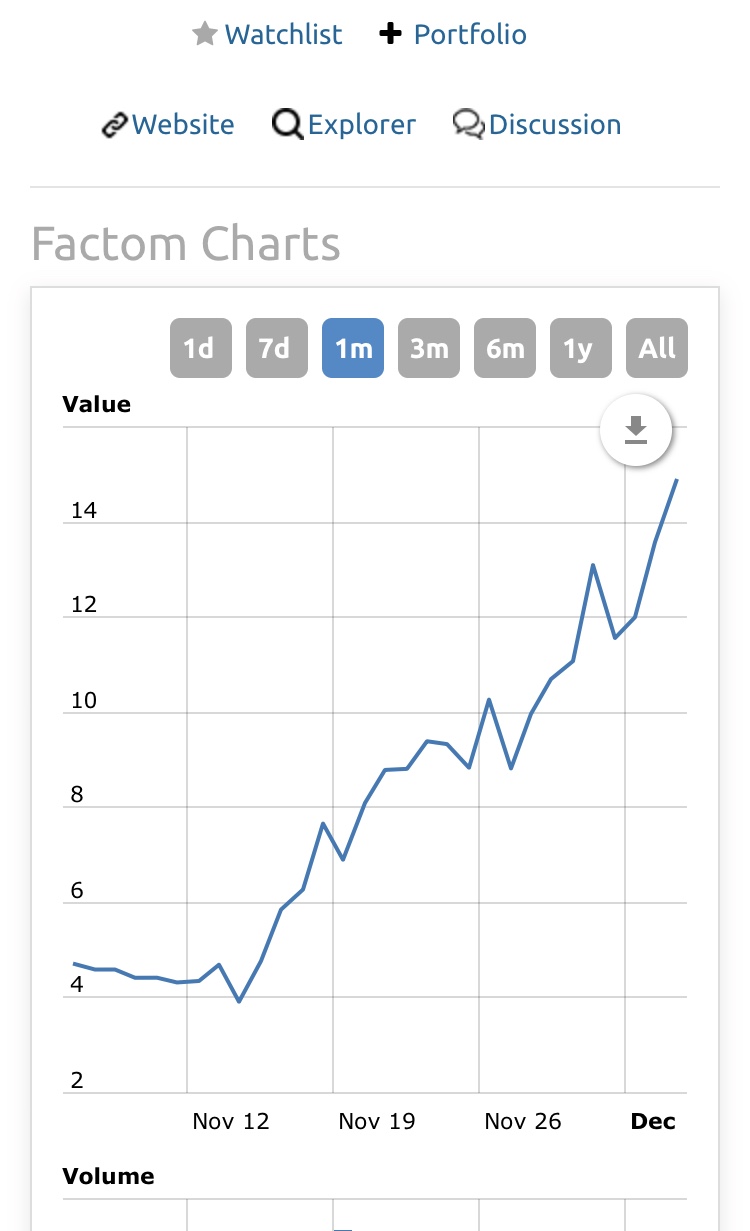Open the Watchlist text link
The image size is (750, 1231).
pyautogui.click(x=284, y=34)
